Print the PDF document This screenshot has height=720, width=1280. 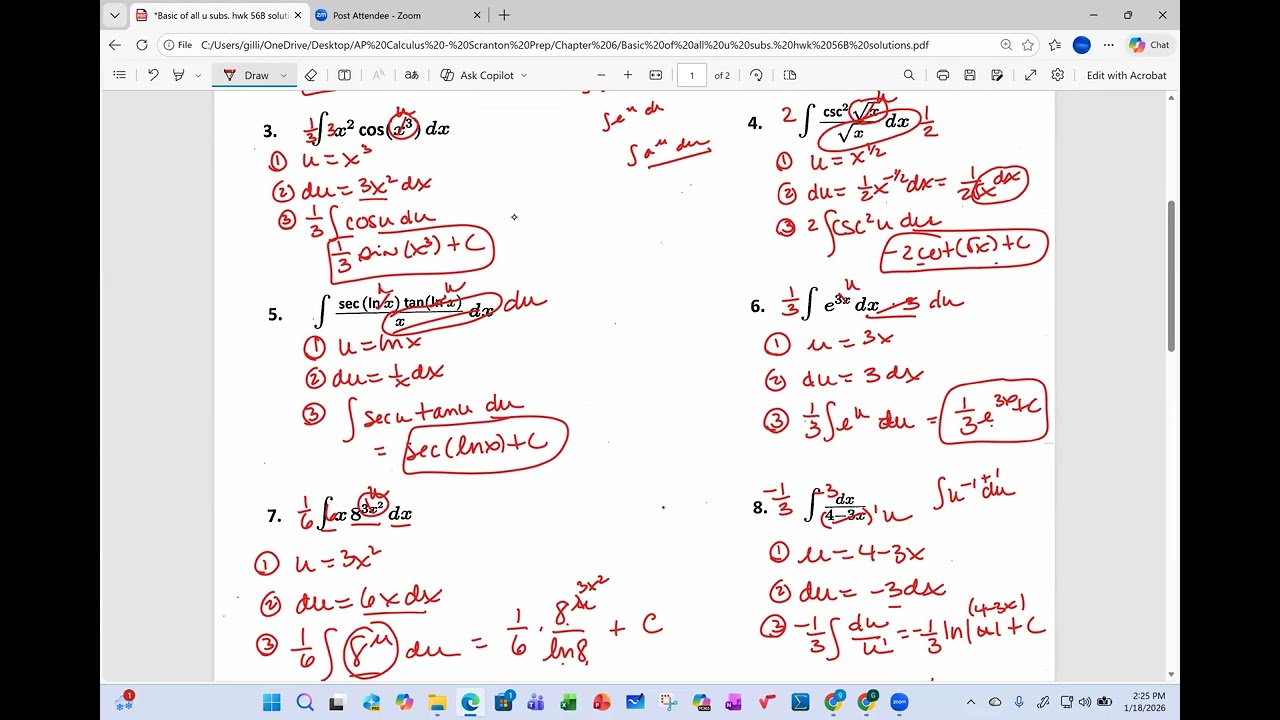[943, 75]
